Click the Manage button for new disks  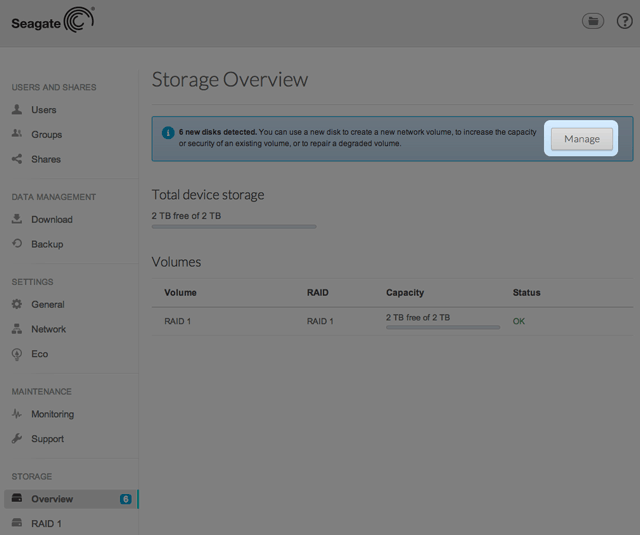click(582, 139)
